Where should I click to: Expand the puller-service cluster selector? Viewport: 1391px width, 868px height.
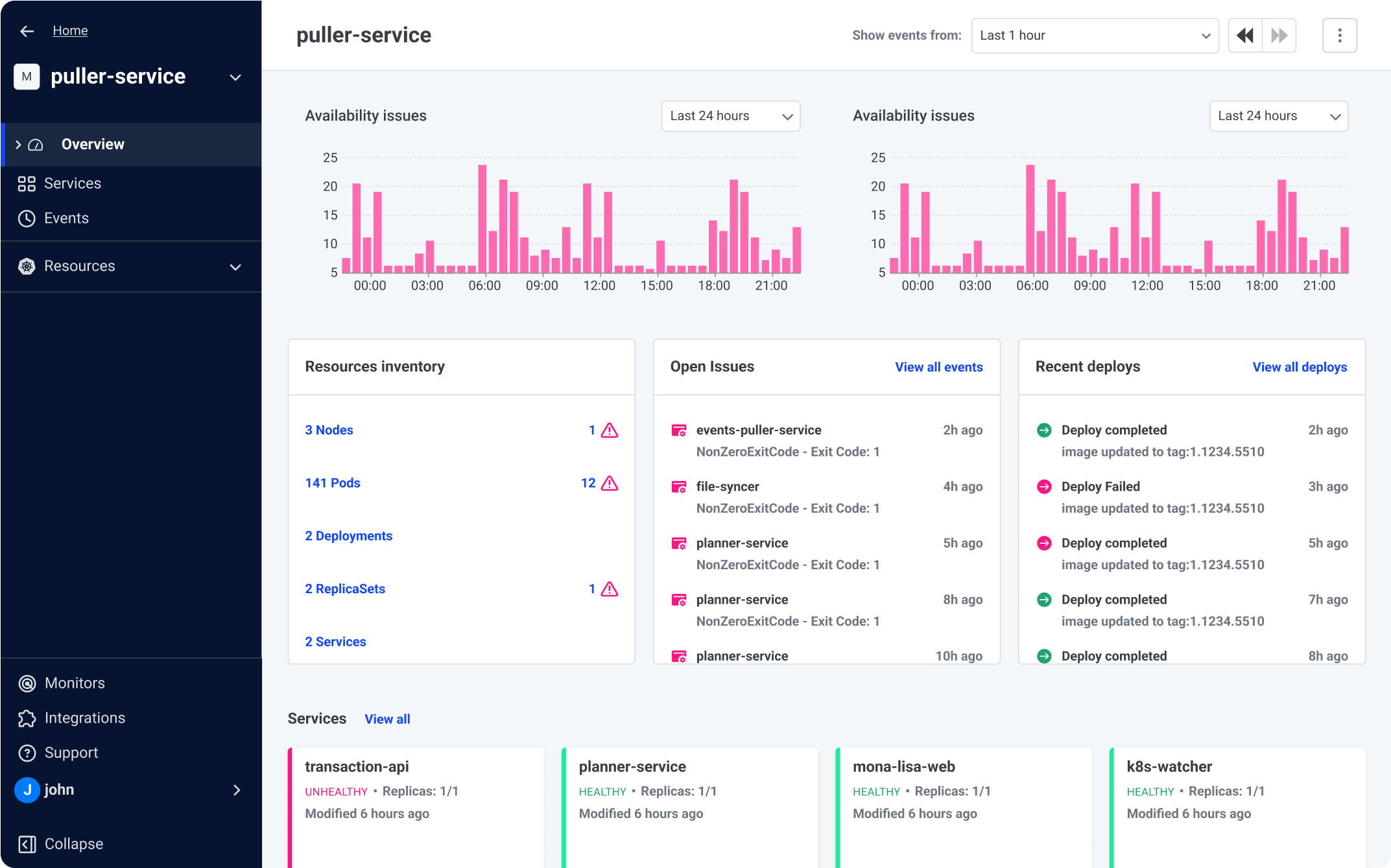[x=235, y=77]
